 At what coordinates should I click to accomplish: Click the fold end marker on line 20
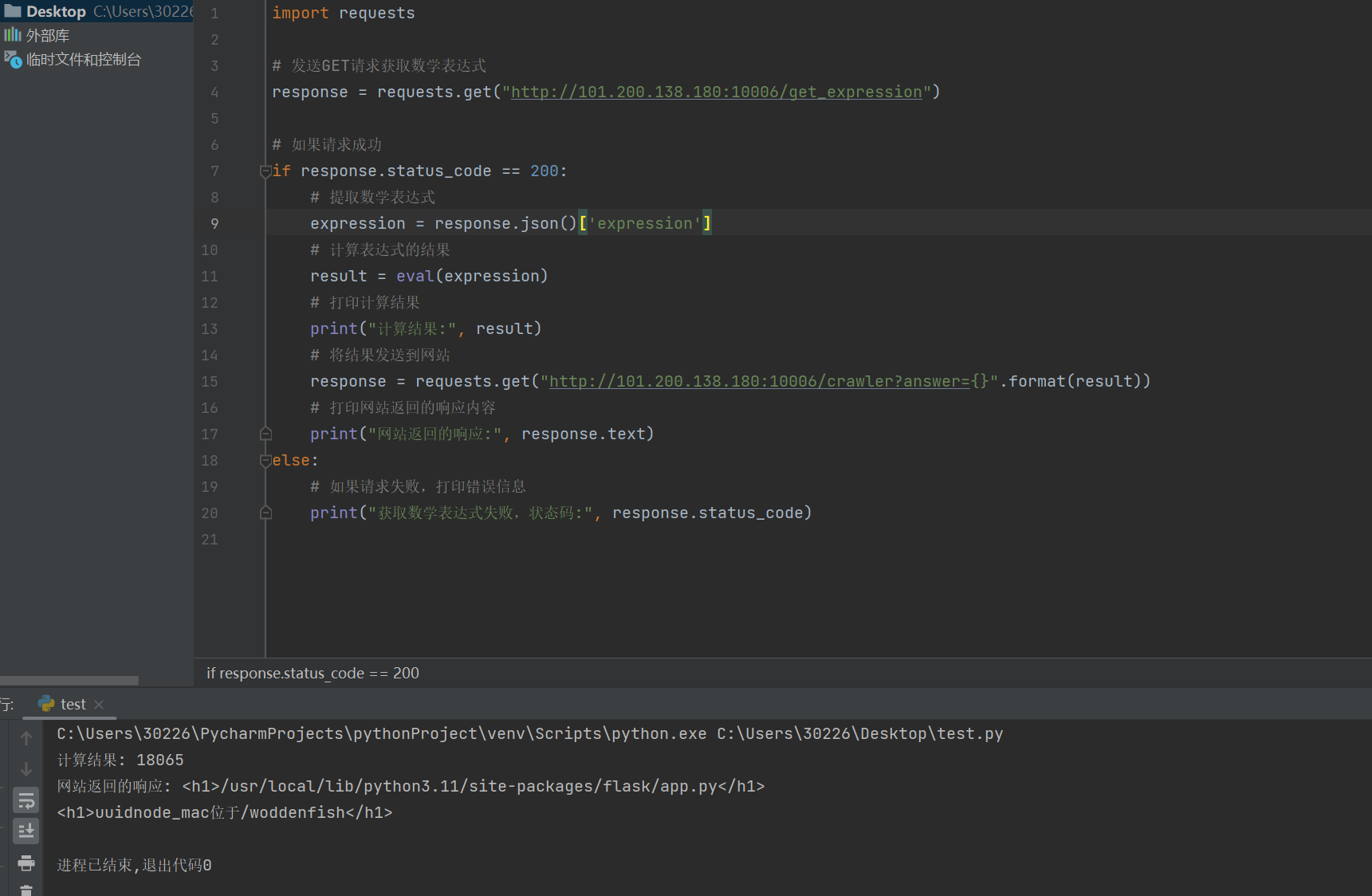pyautogui.click(x=265, y=513)
